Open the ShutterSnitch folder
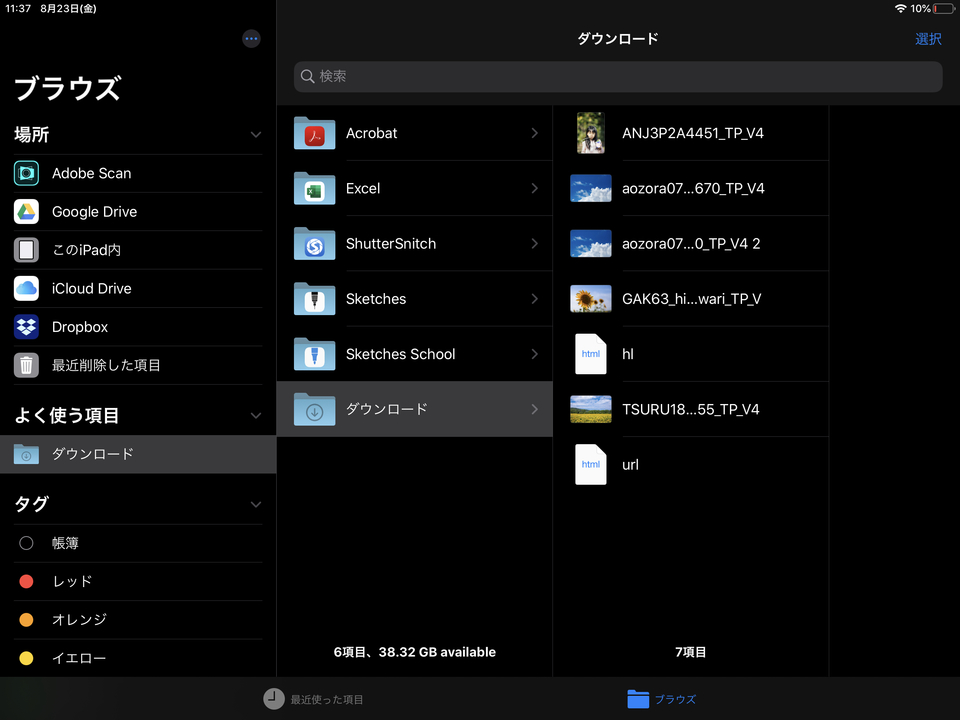The height and width of the screenshot is (720, 960). pos(414,244)
